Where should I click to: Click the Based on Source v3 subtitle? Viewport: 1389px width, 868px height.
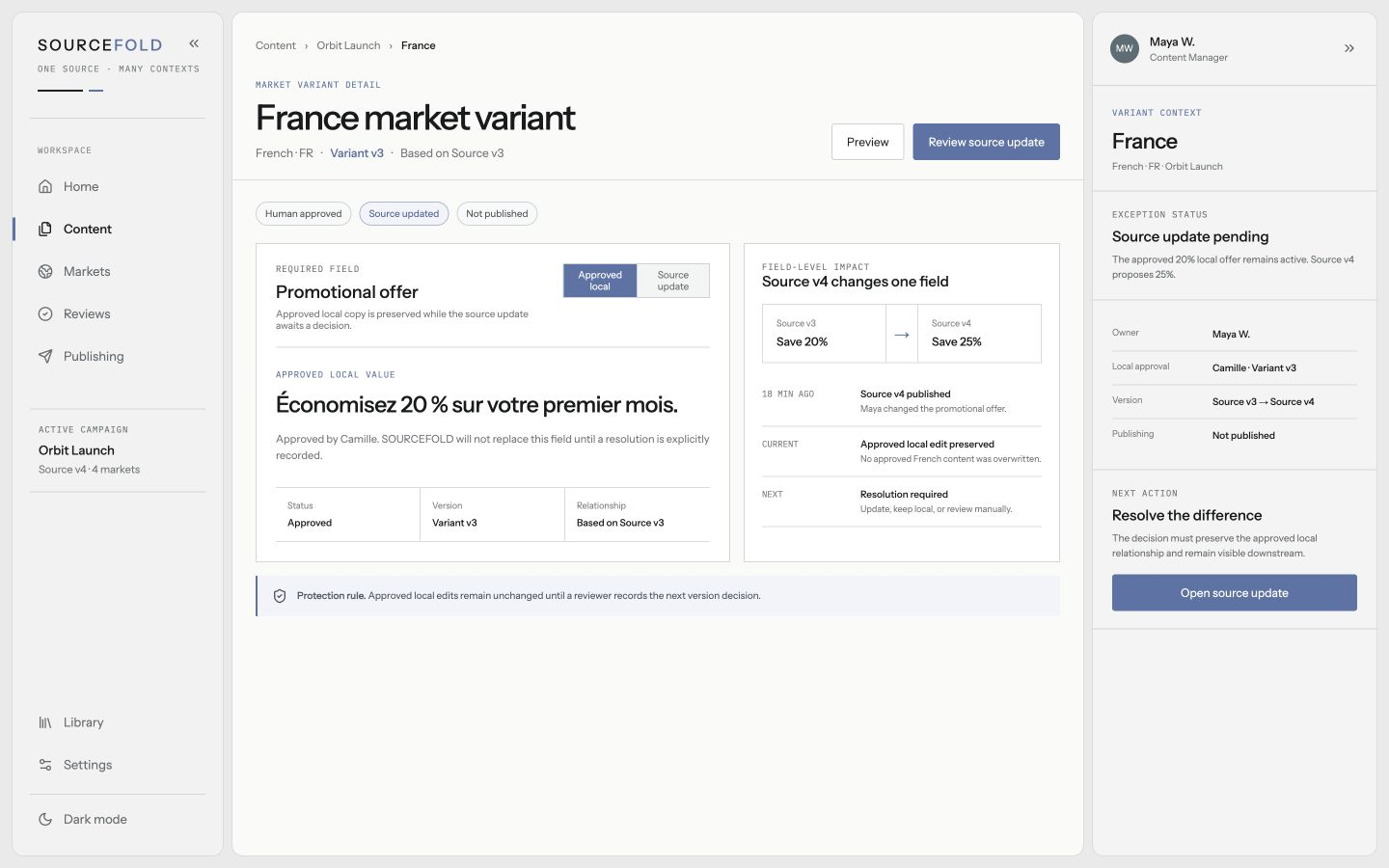(451, 153)
